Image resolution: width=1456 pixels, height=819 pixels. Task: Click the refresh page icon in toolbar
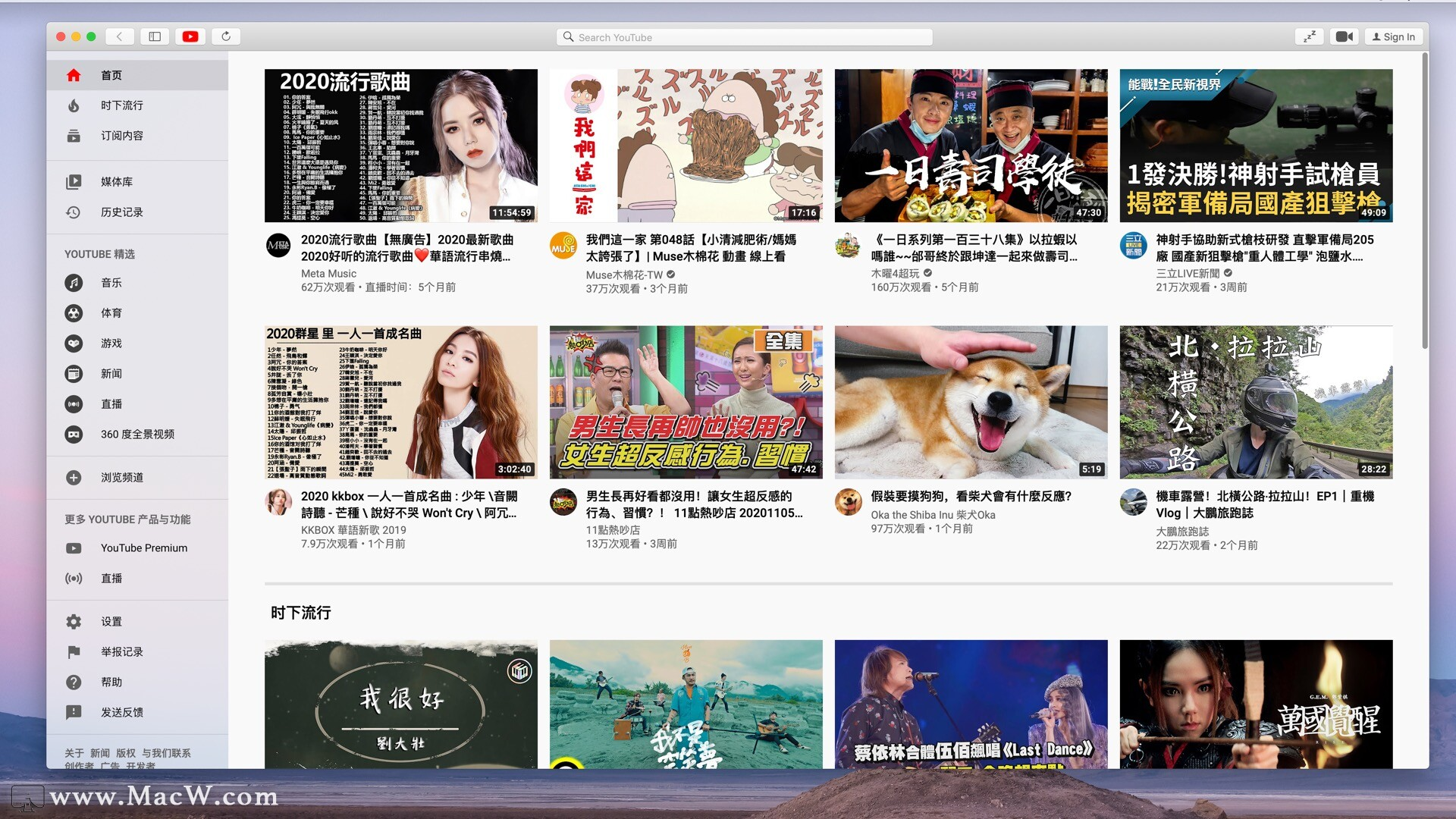coord(225,37)
